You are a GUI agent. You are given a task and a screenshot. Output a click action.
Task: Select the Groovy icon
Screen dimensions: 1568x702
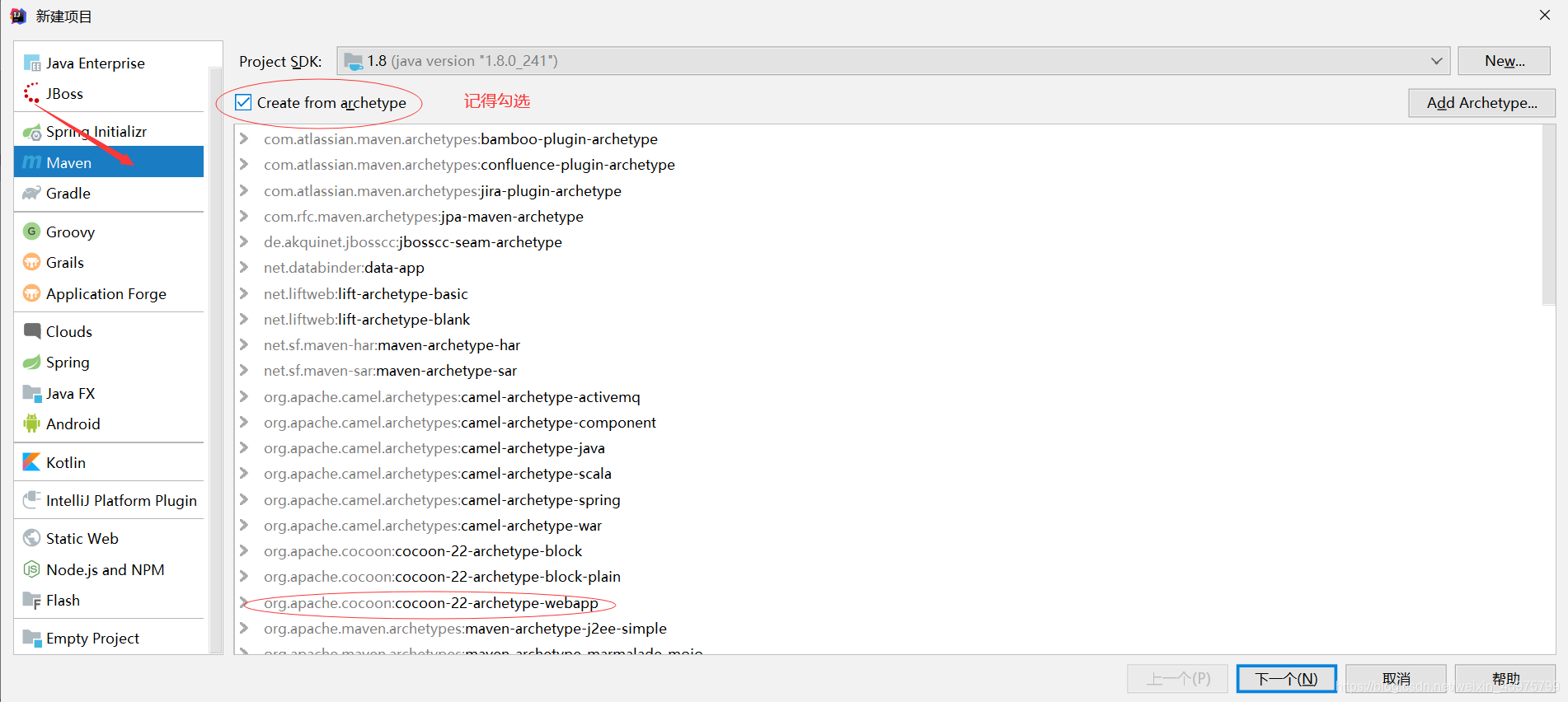(32, 232)
